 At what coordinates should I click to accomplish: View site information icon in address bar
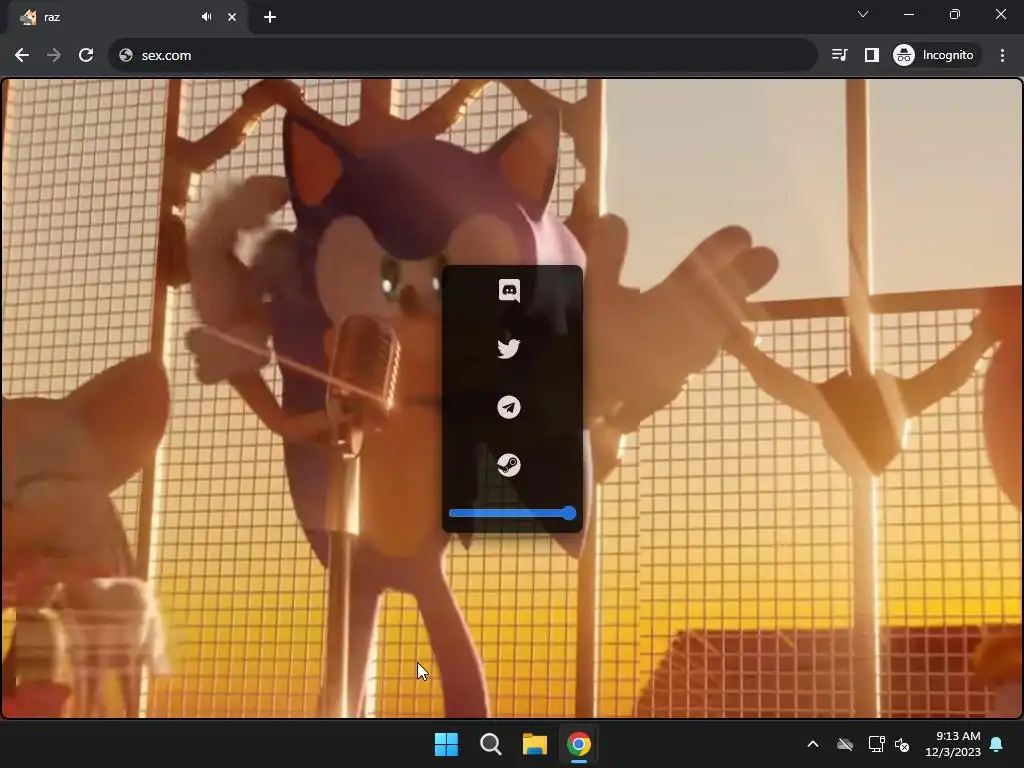(x=126, y=56)
